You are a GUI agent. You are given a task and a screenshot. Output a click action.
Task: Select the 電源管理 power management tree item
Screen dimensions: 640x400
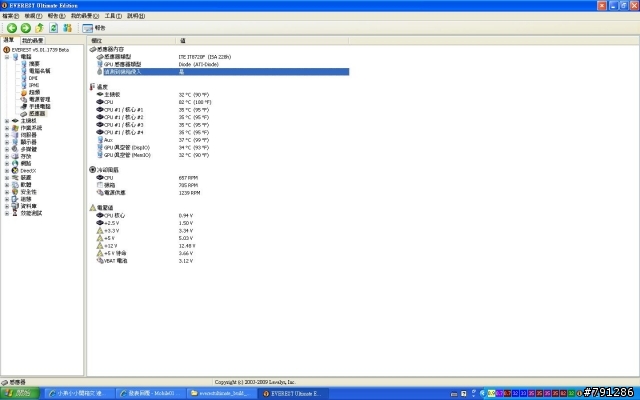click(40, 100)
